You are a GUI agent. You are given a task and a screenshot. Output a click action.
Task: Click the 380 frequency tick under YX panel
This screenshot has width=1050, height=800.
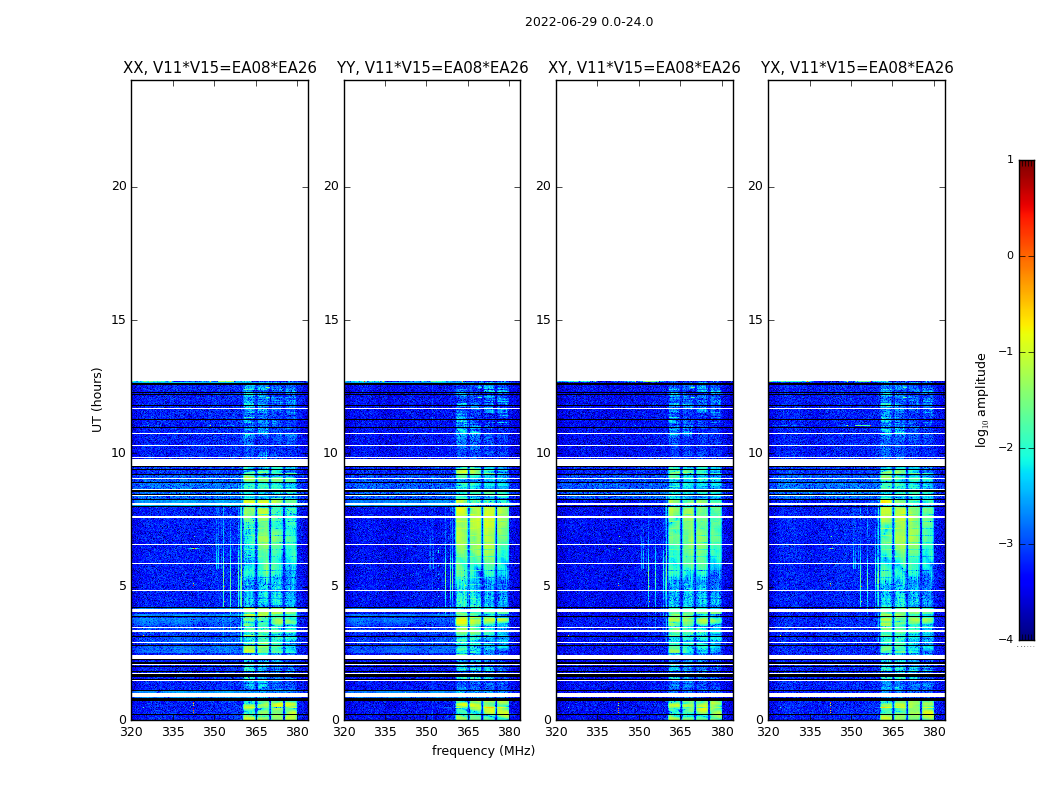pyautogui.click(x=934, y=732)
